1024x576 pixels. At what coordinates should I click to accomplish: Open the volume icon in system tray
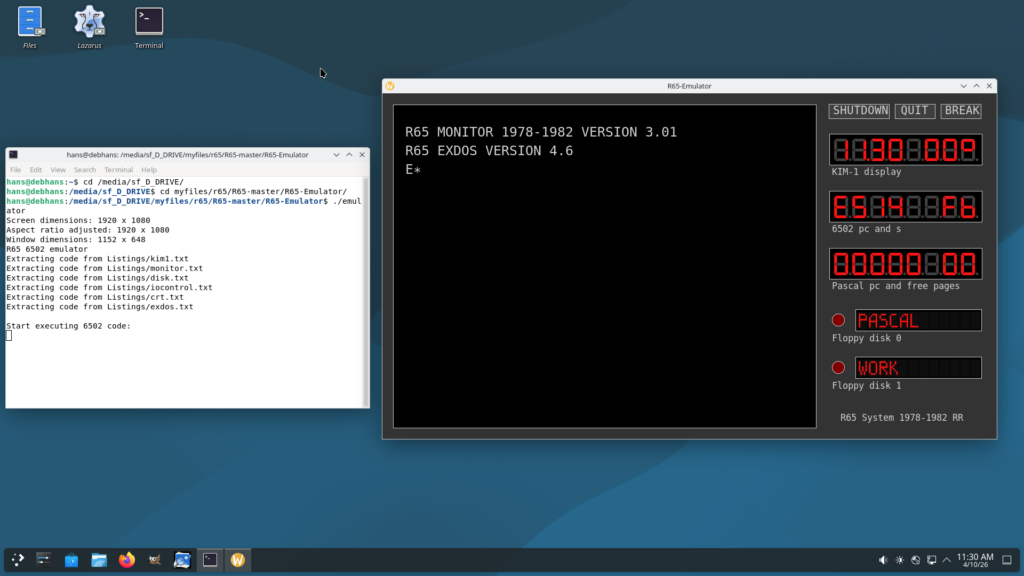883,560
